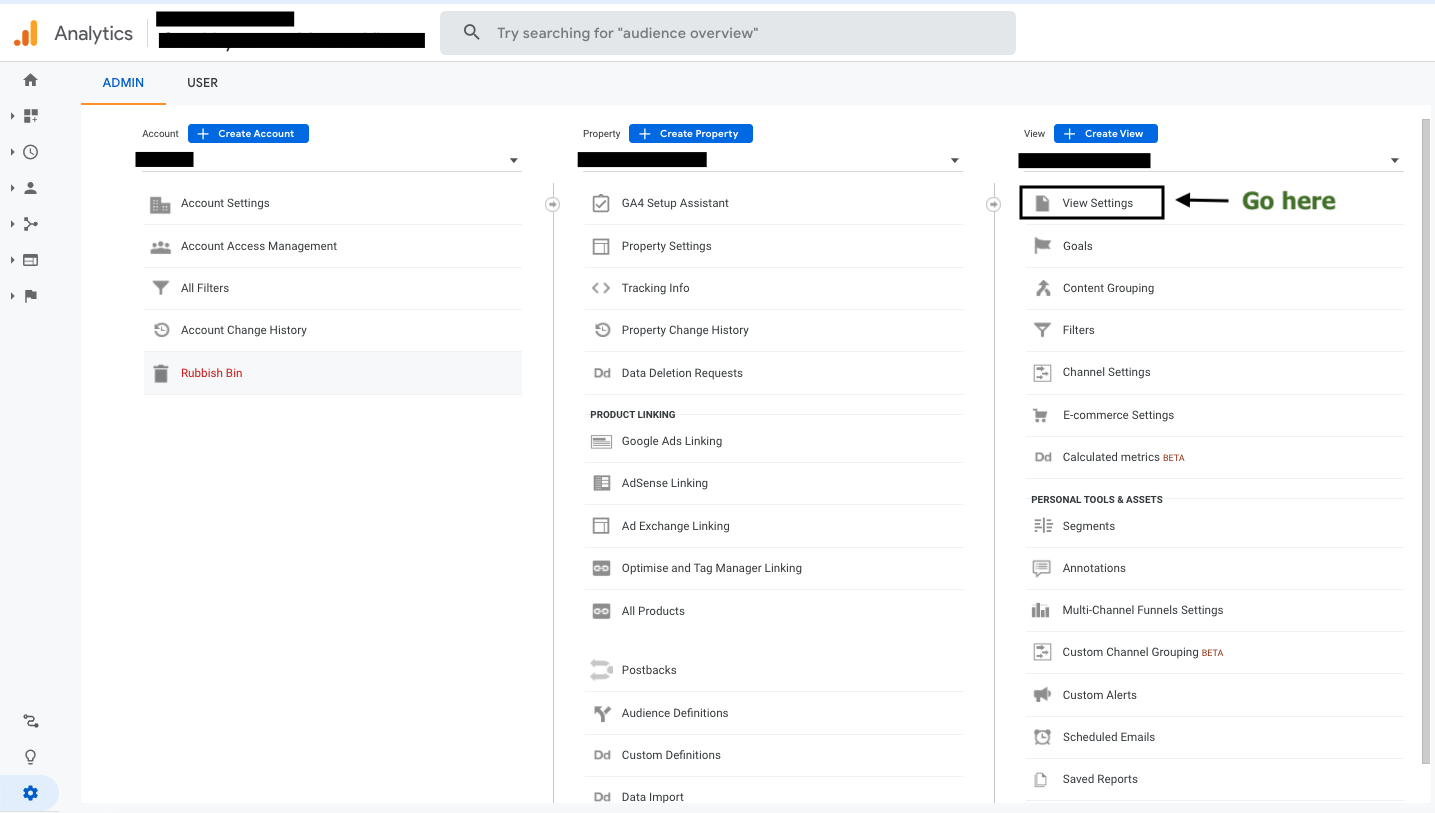Open the Account selector dropdown

click(x=328, y=160)
